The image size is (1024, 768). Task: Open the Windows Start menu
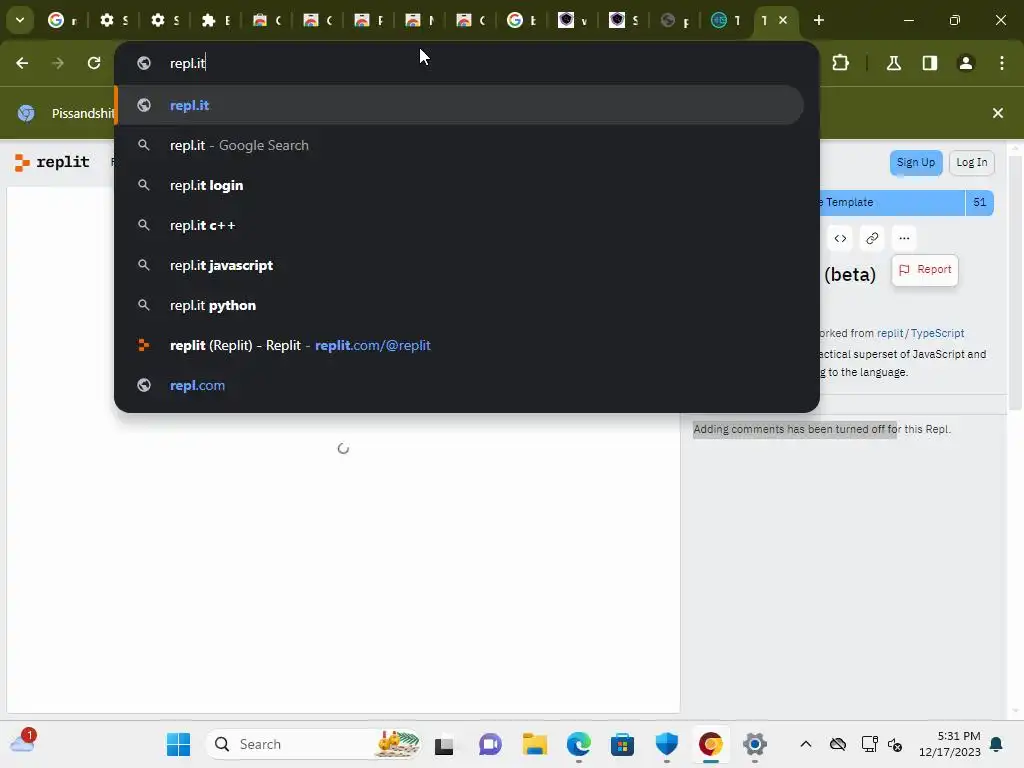pos(178,744)
